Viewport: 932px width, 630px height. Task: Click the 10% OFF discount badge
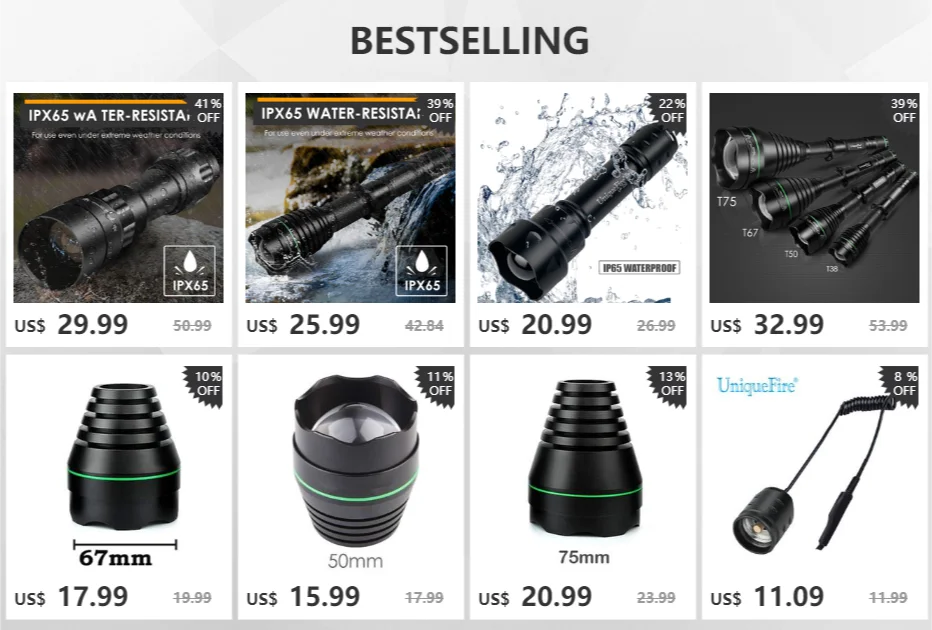206,385
